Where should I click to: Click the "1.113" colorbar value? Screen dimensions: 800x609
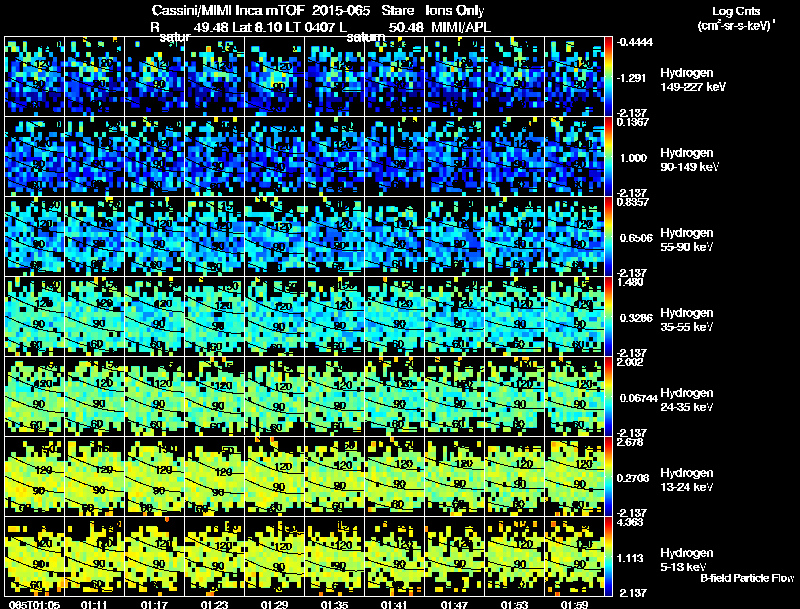631,558
